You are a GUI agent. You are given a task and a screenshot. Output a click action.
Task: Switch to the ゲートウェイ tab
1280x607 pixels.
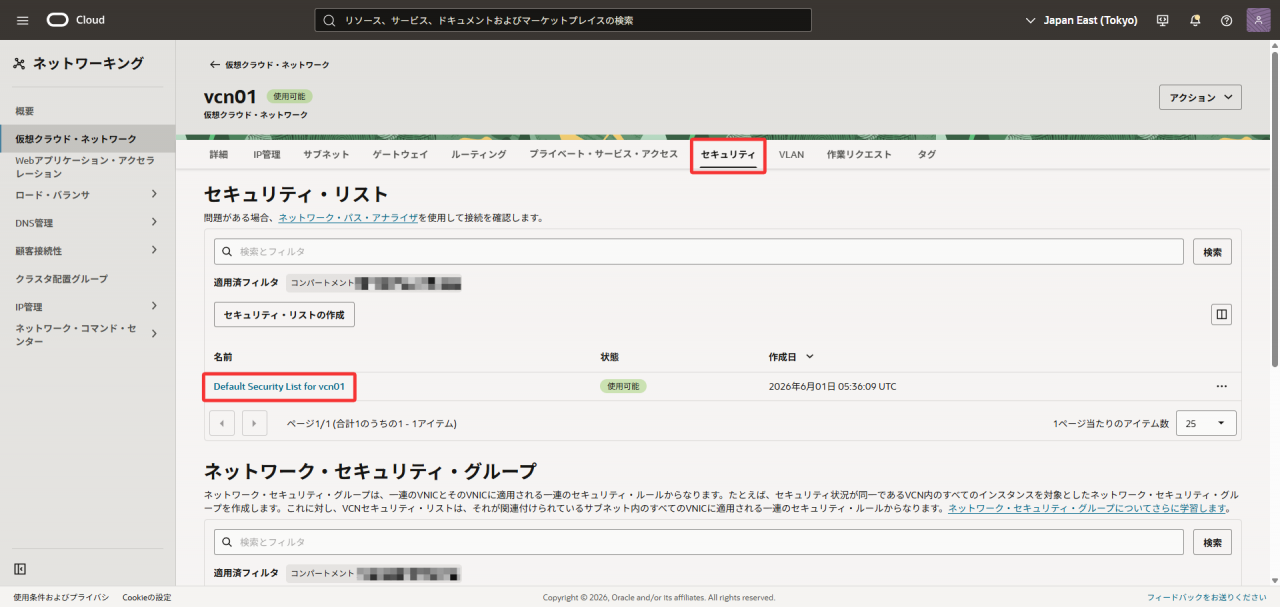coord(400,155)
